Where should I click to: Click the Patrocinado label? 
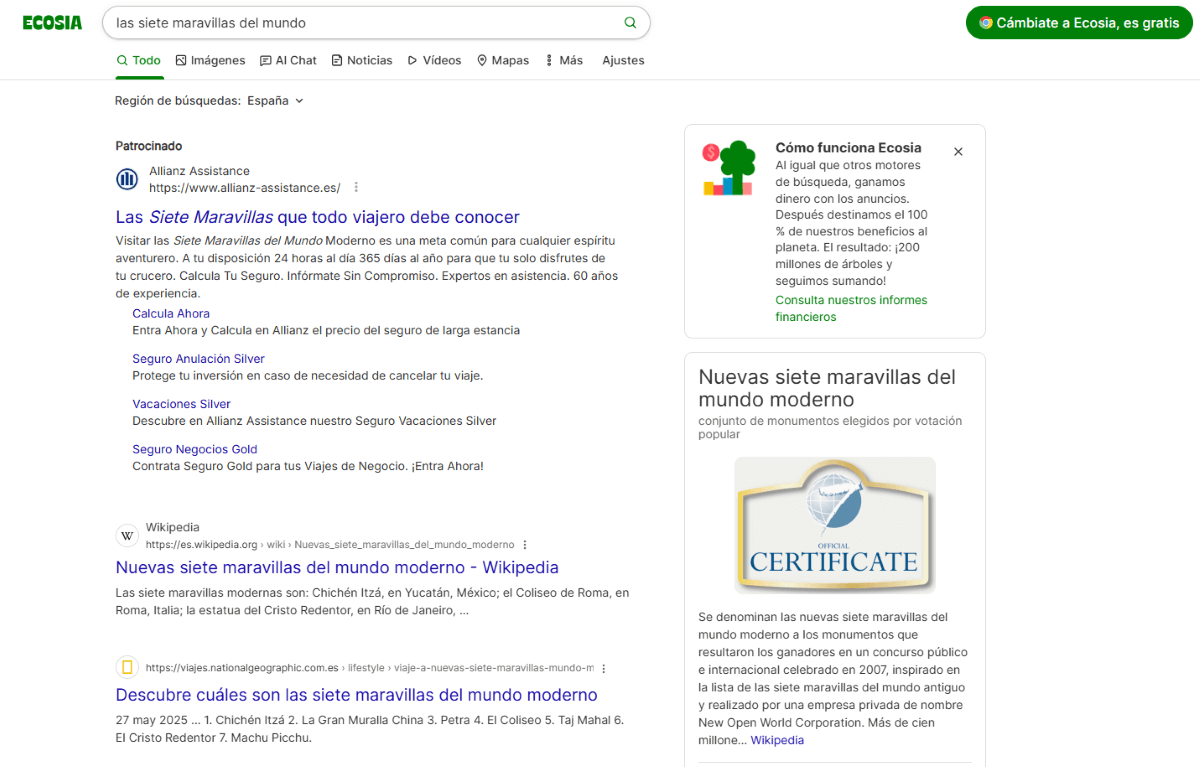point(149,146)
